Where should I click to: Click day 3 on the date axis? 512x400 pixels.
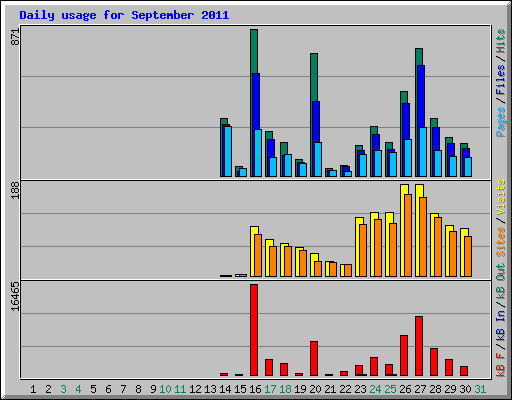(63, 389)
